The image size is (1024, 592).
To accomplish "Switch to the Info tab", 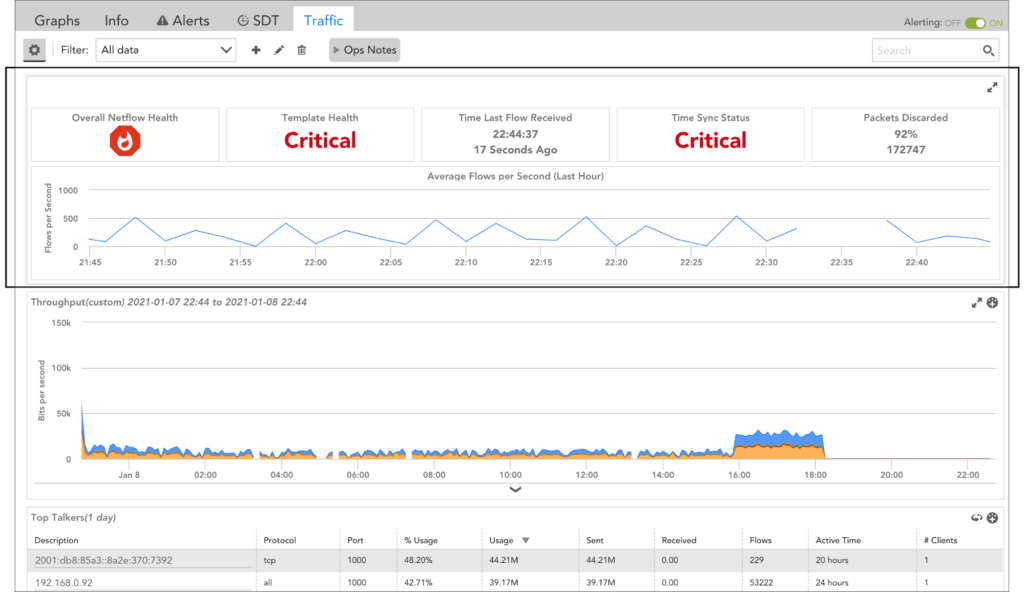I will (x=116, y=21).
